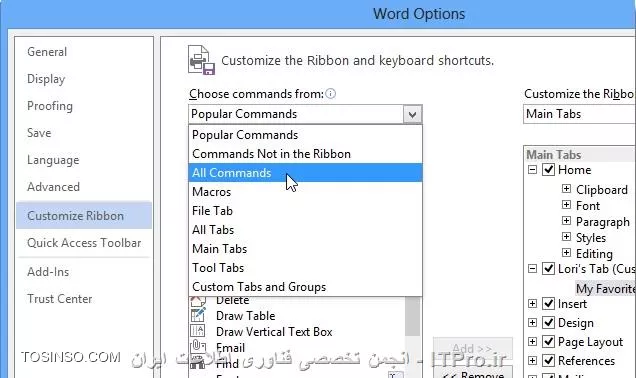Click the info icon beside Choose commands from

pos(331,94)
